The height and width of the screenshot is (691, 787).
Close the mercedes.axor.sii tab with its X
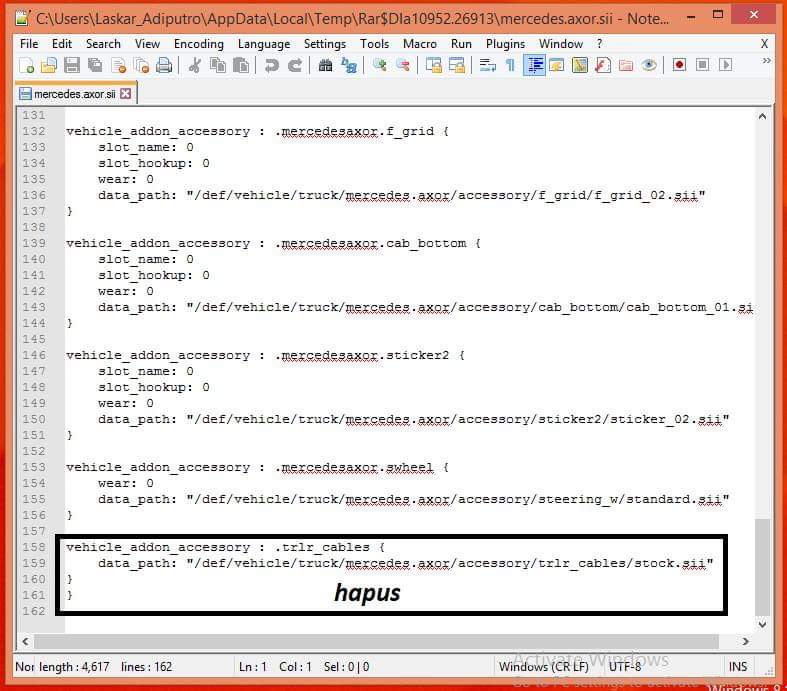(126, 94)
